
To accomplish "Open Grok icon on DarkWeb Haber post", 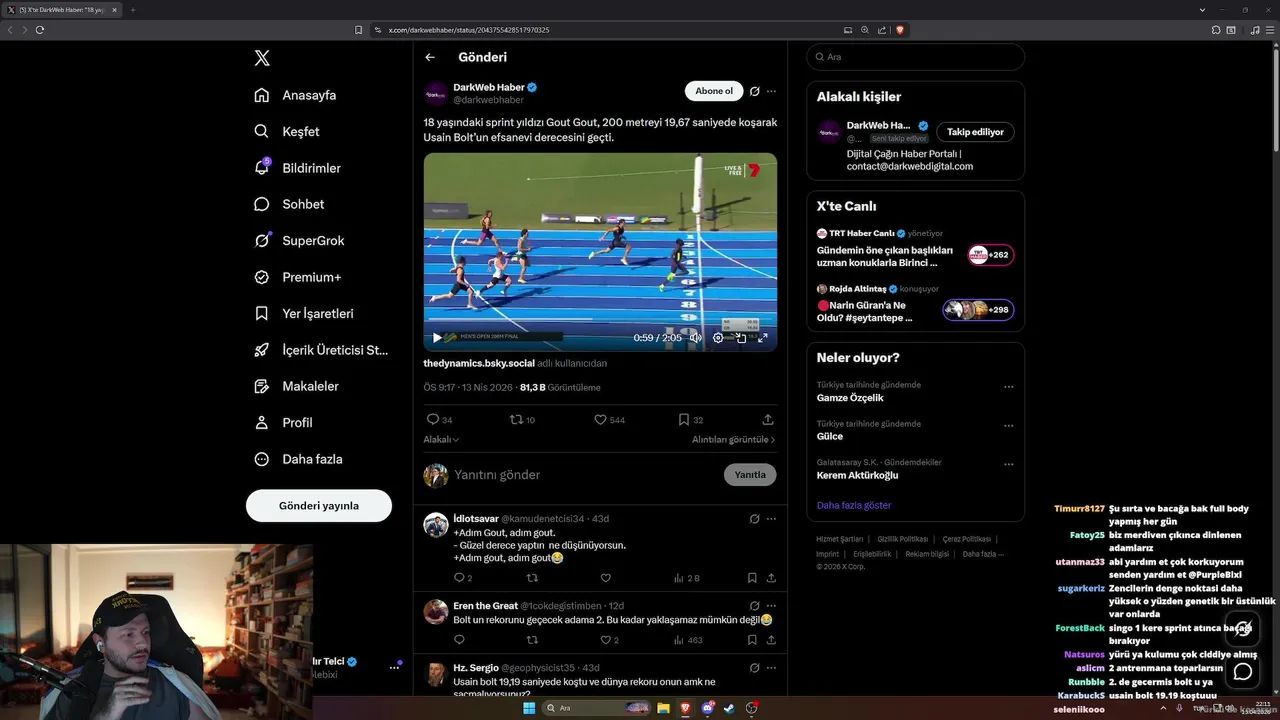I will (755, 91).
